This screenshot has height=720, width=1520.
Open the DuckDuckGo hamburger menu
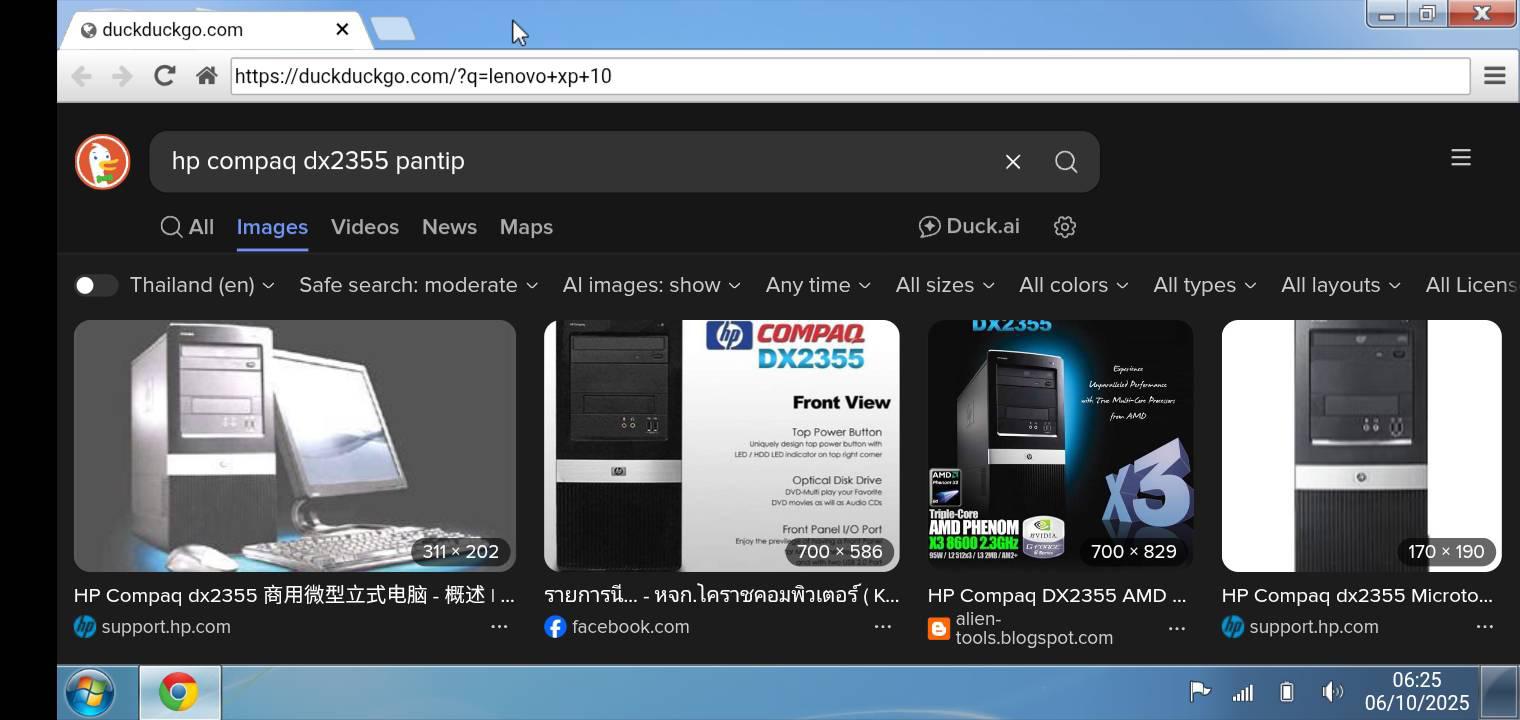pyautogui.click(x=1461, y=158)
